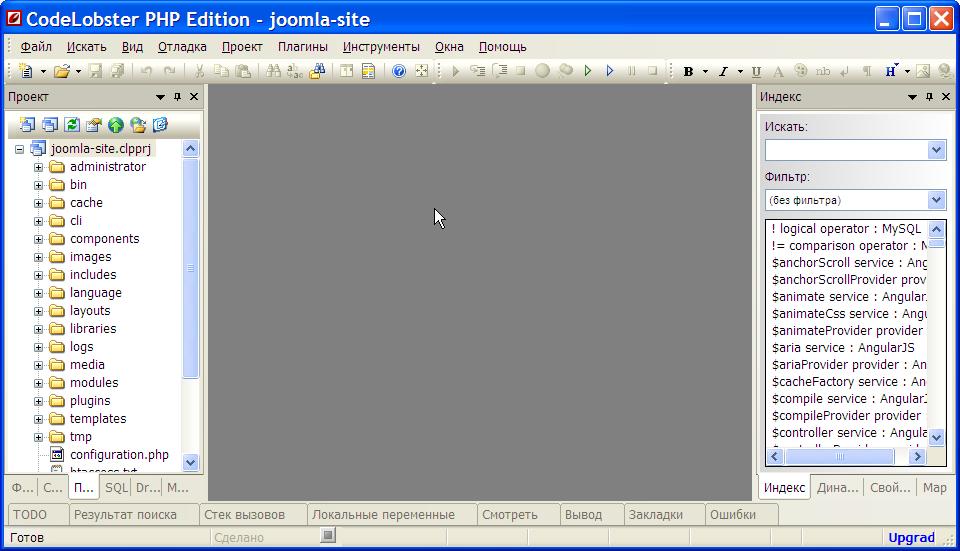The width and height of the screenshot is (960, 551).
Task: Expand the components folder
Action: 38,239
